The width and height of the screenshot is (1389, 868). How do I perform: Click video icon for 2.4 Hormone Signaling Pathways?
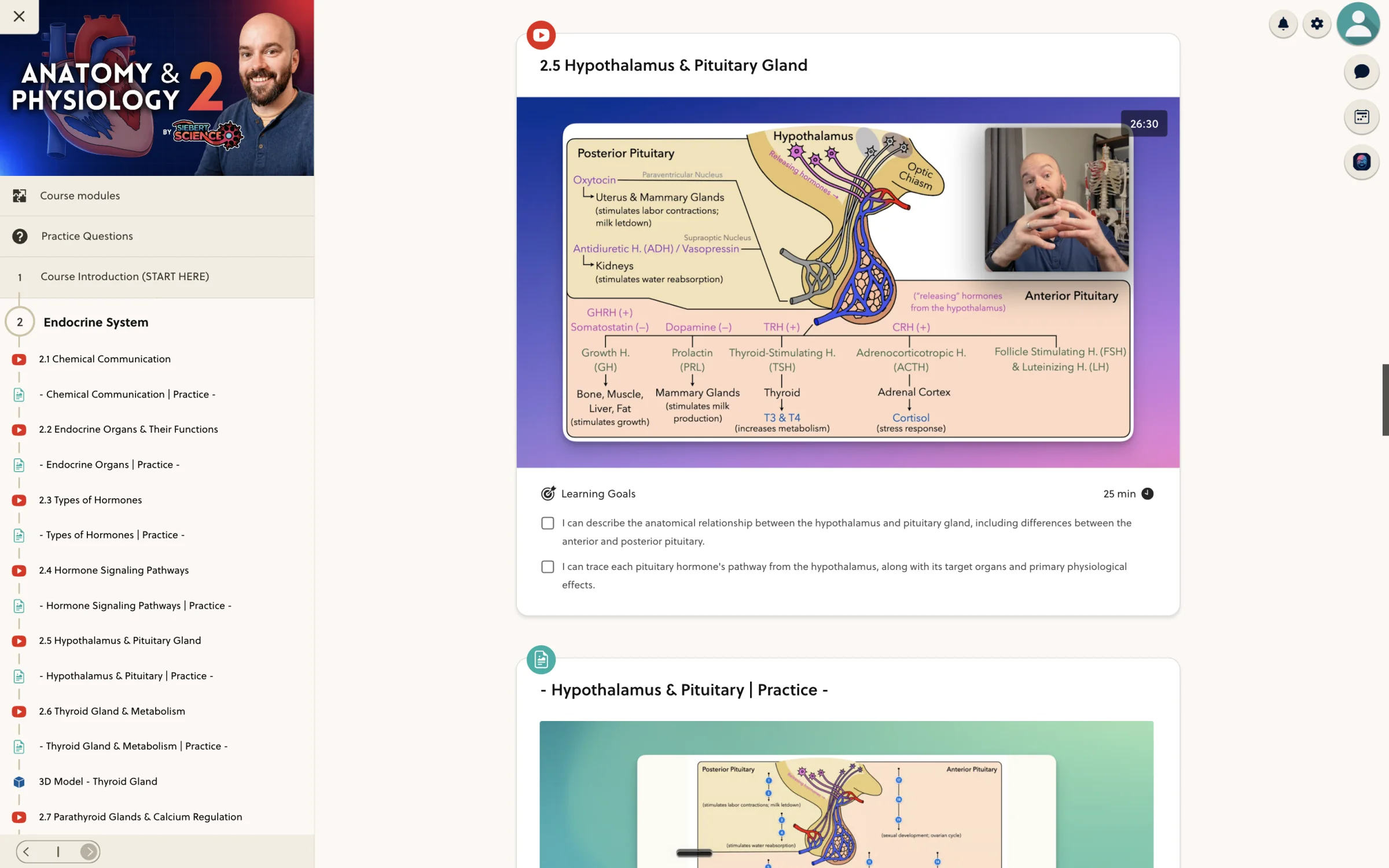pos(19,571)
